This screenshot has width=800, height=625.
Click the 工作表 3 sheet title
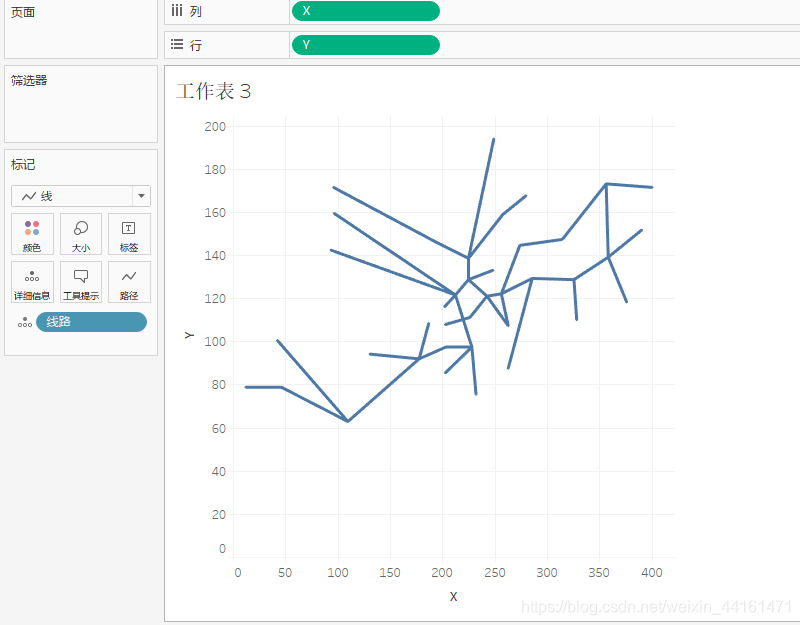(213, 91)
